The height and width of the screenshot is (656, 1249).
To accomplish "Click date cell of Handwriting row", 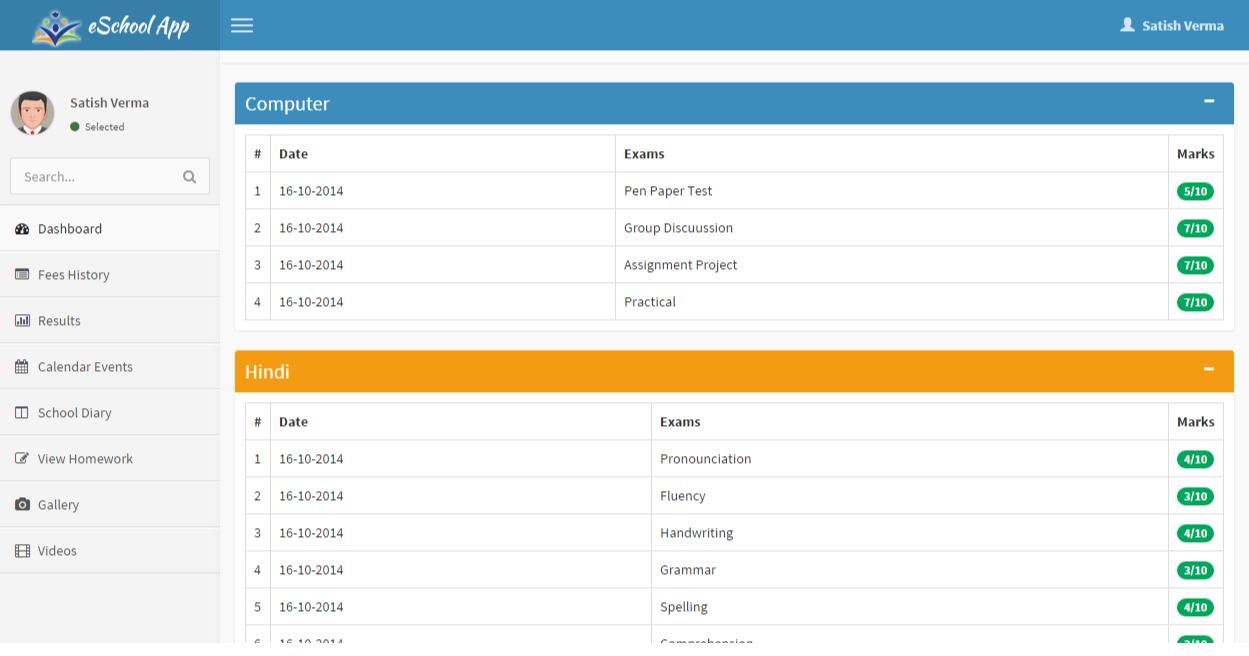I will coord(461,533).
